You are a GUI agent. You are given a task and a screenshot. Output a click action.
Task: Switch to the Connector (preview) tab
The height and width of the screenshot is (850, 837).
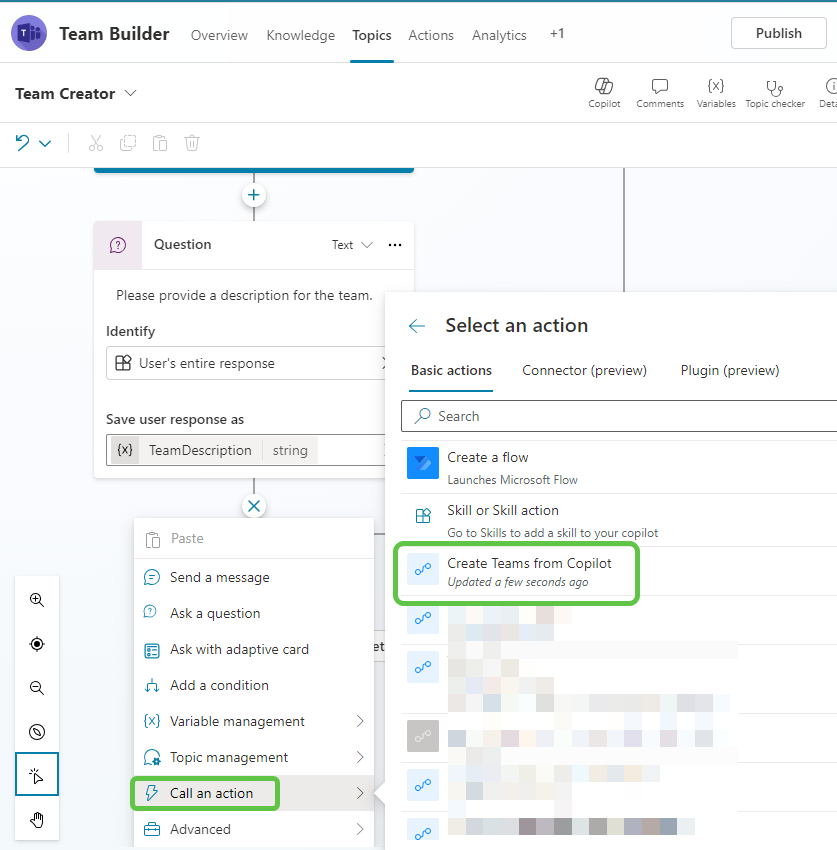[x=584, y=370]
